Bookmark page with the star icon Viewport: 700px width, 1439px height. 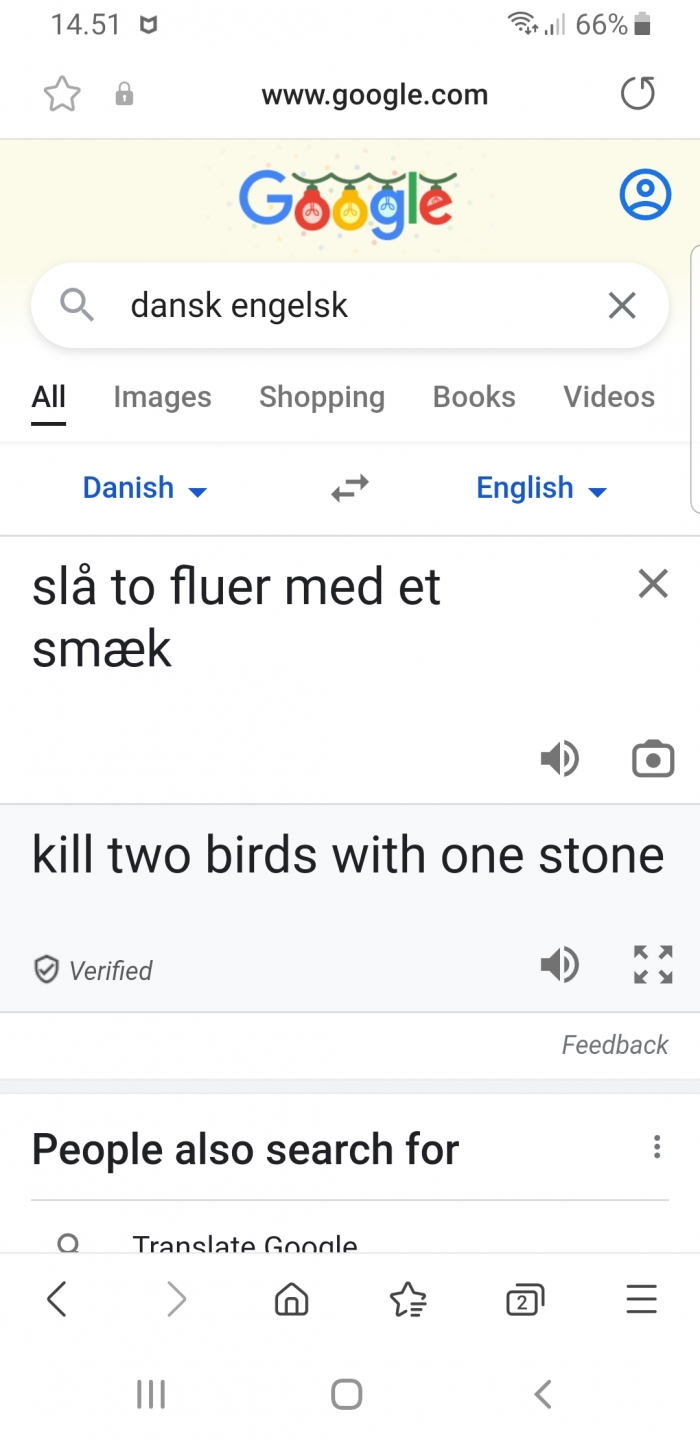tap(62, 95)
